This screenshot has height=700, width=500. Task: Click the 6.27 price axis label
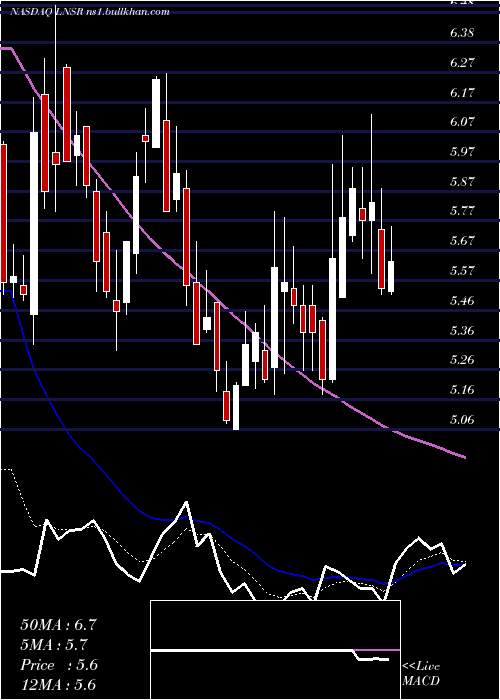pyautogui.click(x=462, y=62)
